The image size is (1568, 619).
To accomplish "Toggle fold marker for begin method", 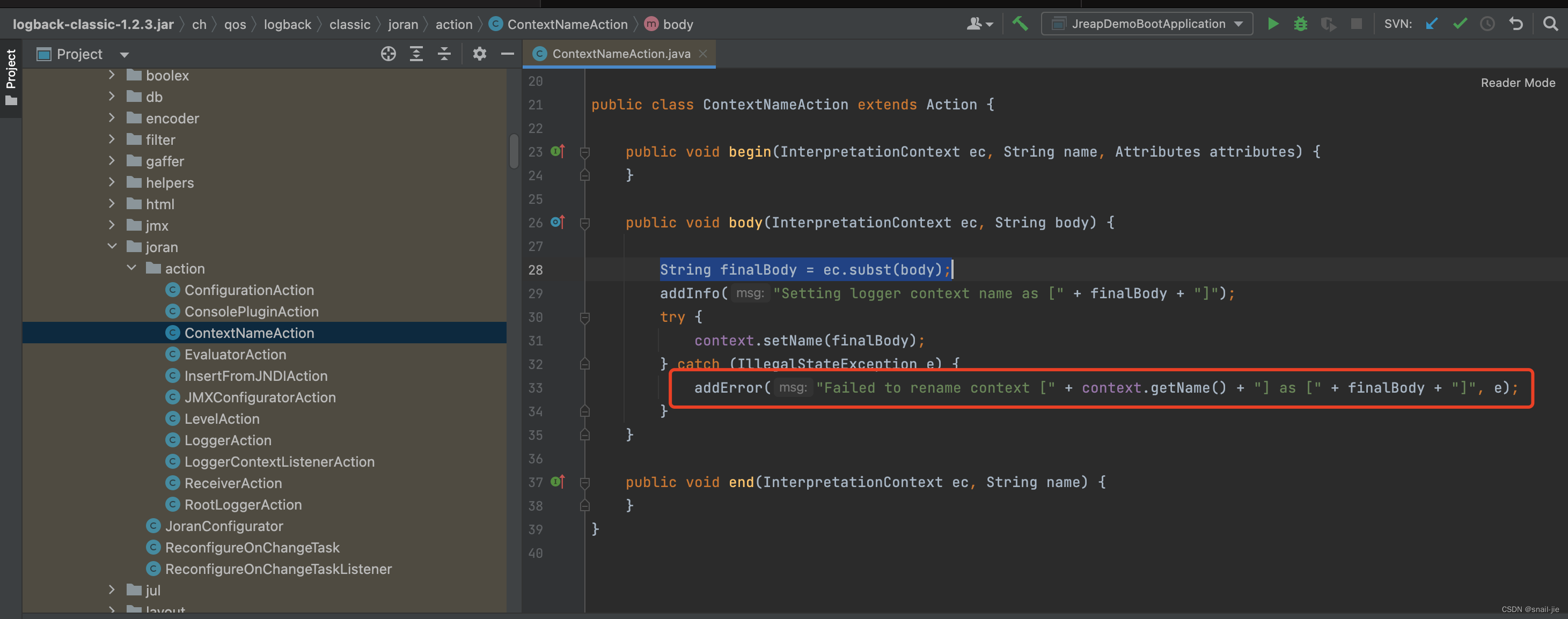I will click(x=584, y=152).
